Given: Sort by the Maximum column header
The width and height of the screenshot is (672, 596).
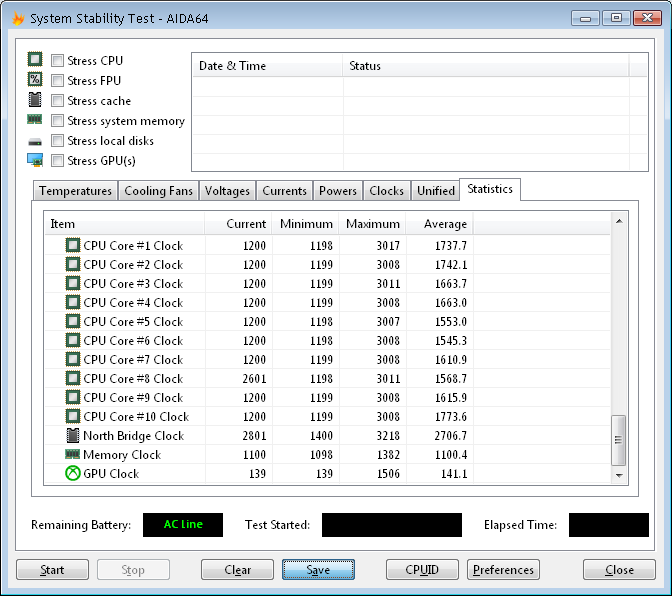Looking at the screenshot, I should [372, 224].
